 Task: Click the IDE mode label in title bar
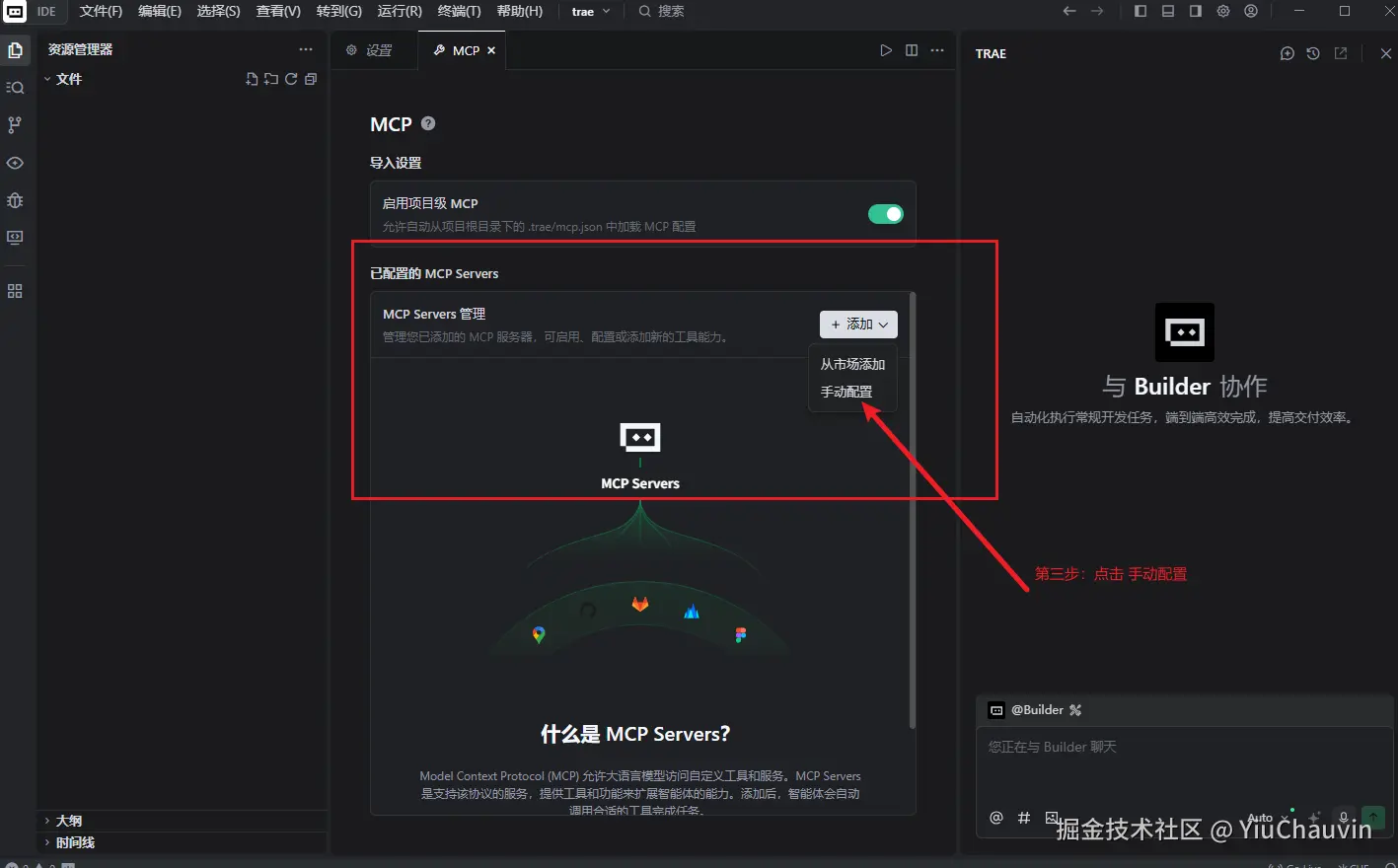[x=46, y=12]
